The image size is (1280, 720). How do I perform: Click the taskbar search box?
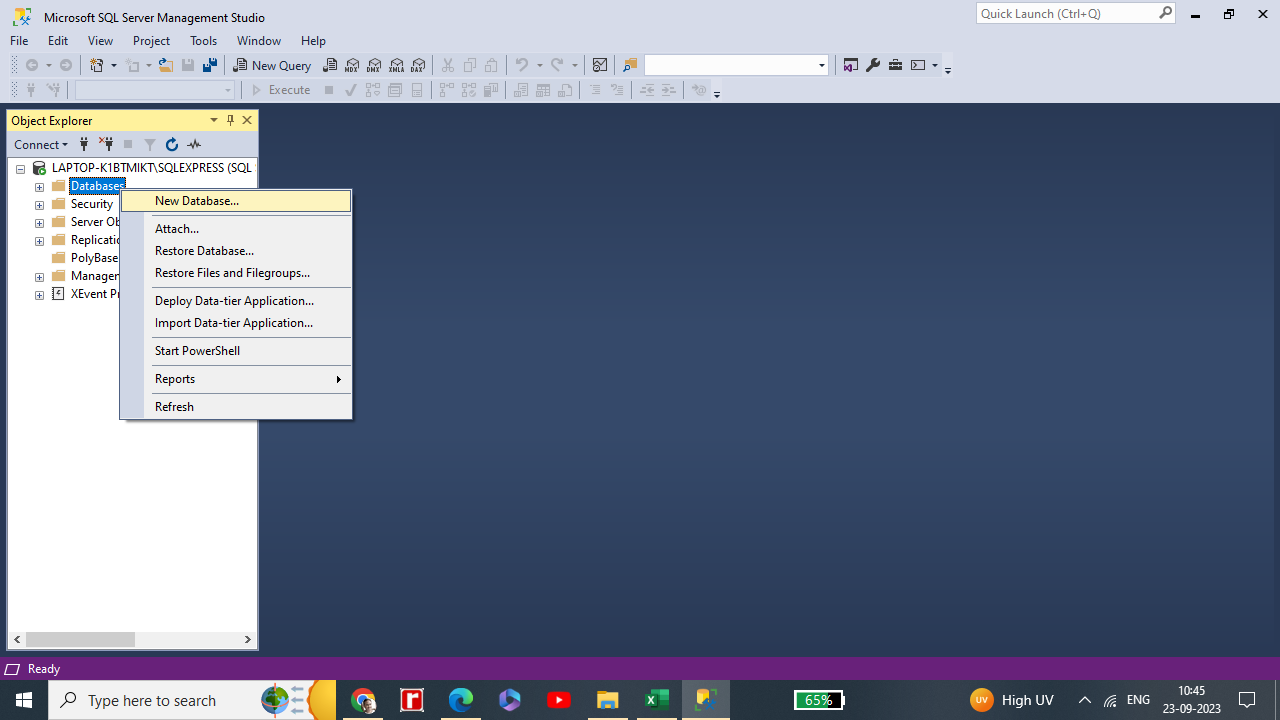(x=192, y=700)
